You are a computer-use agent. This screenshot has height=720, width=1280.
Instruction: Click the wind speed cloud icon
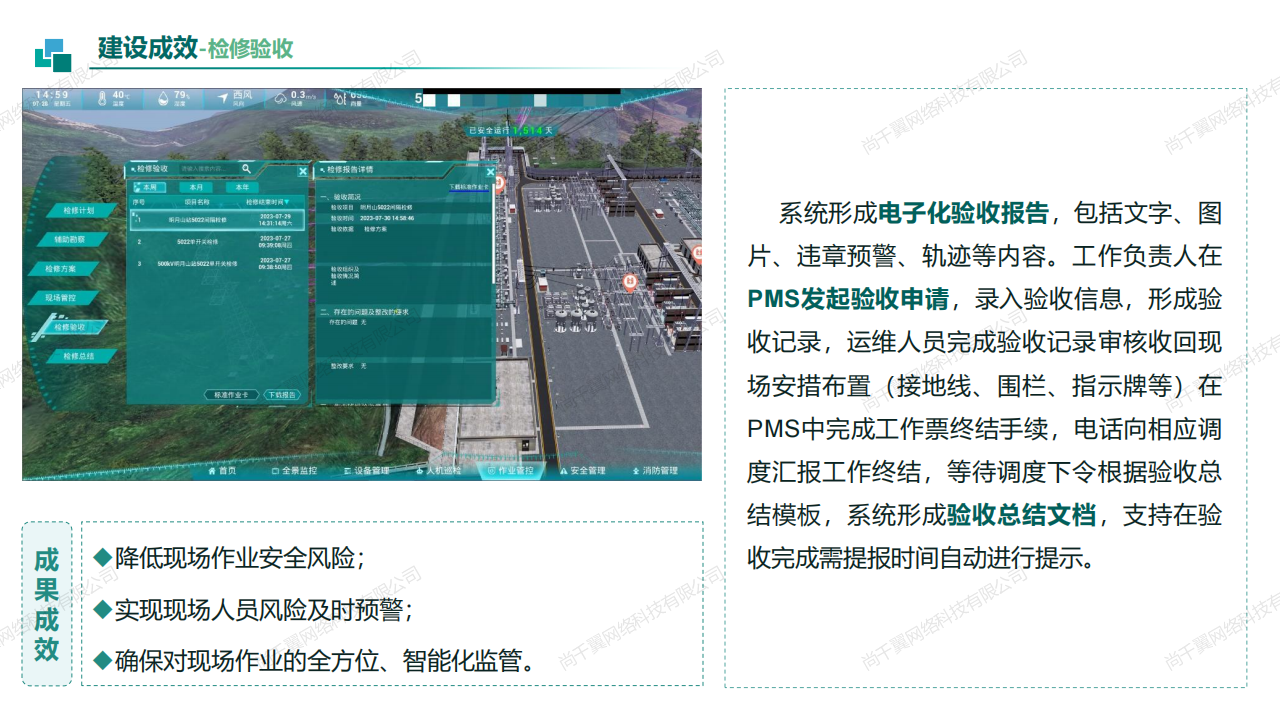281,98
